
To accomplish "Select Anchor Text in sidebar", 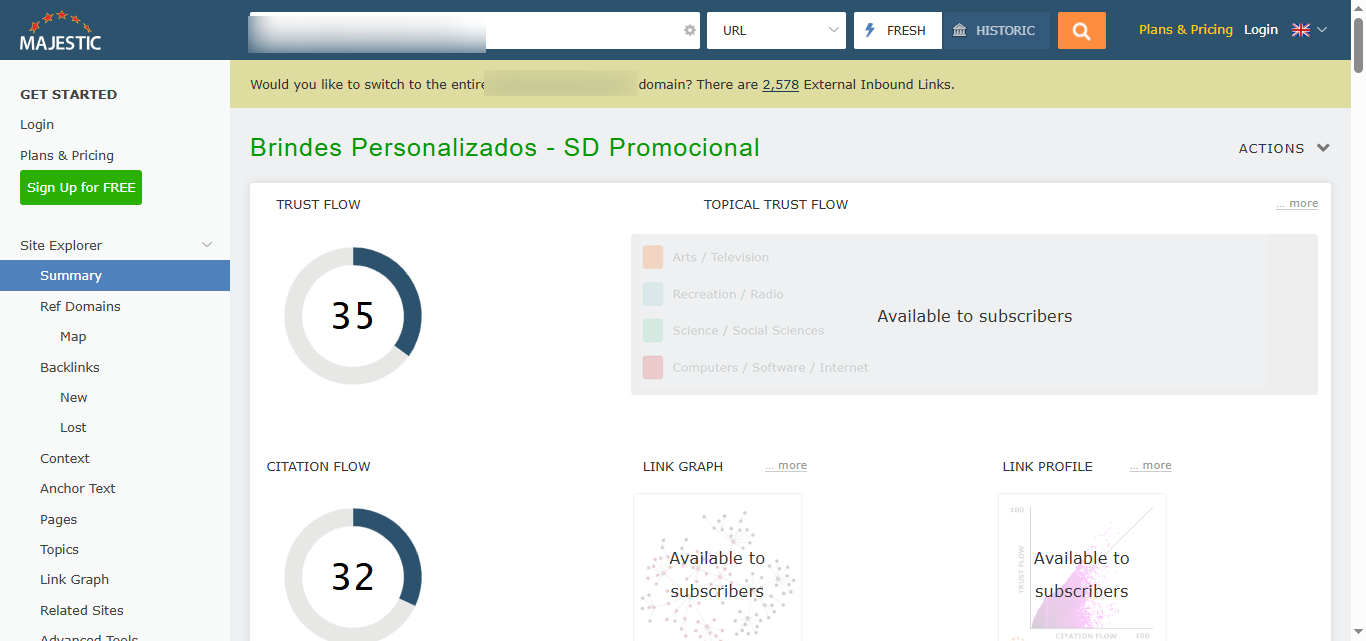I will [78, 488].
